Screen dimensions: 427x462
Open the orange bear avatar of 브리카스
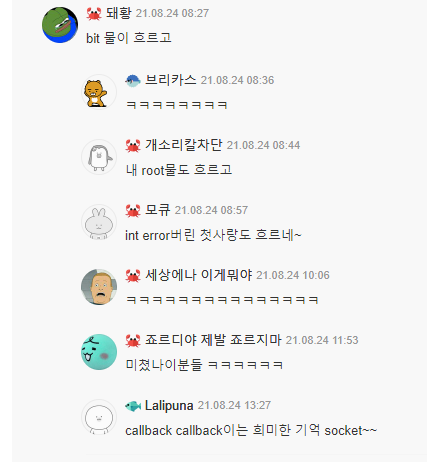[x=99, y=92]
